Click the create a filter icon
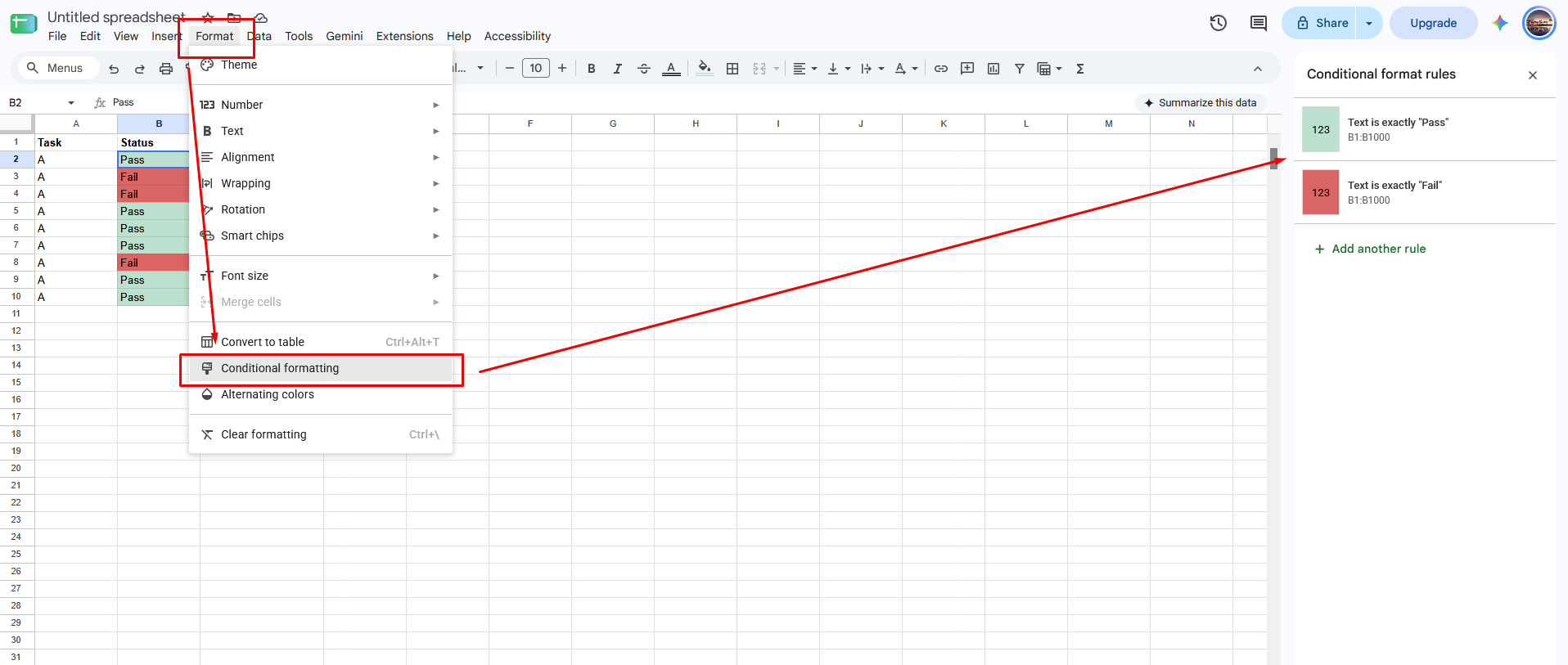 coord(1020,69)
